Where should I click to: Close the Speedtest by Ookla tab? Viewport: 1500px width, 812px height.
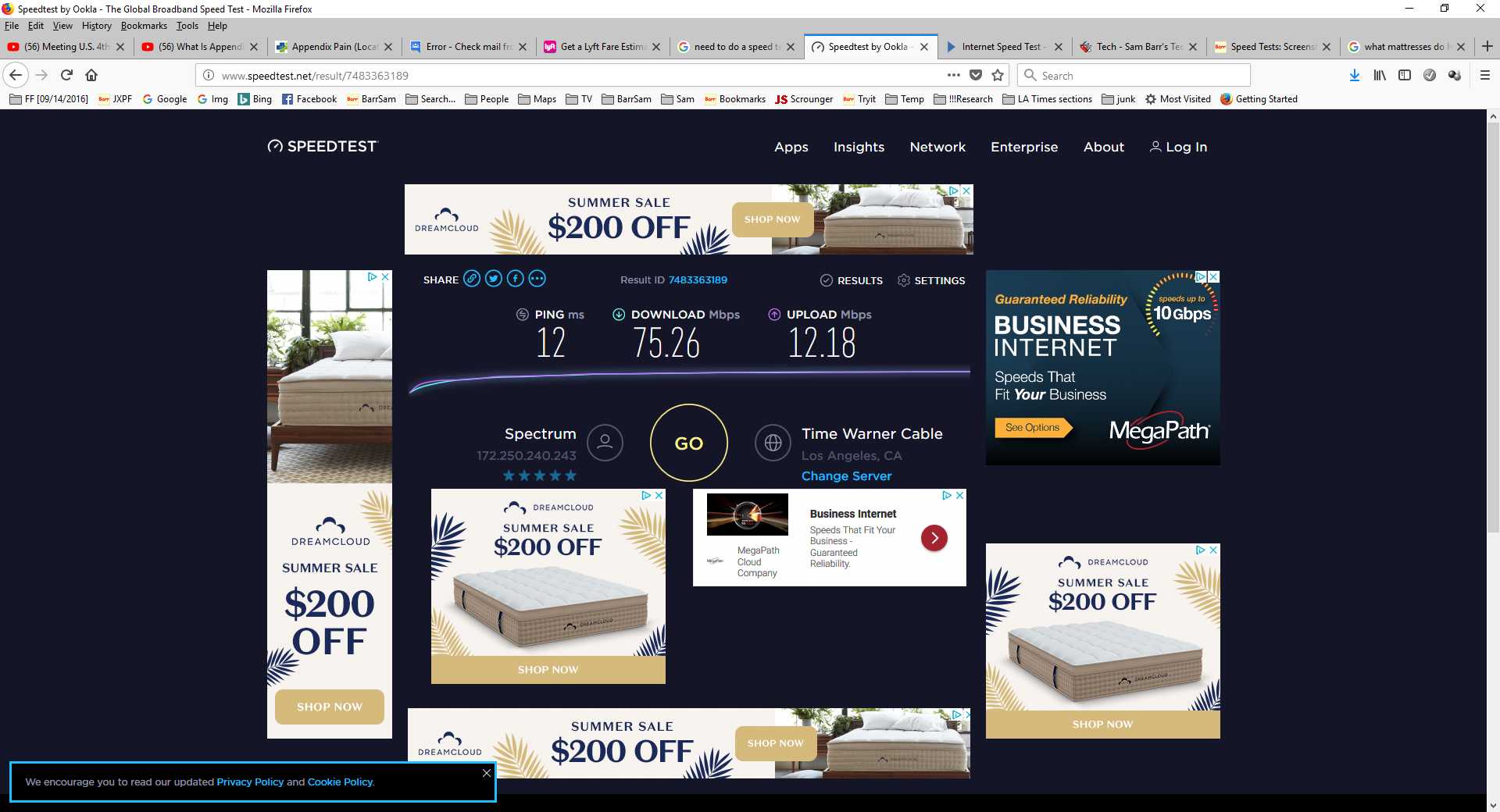(x=924, y=47)
